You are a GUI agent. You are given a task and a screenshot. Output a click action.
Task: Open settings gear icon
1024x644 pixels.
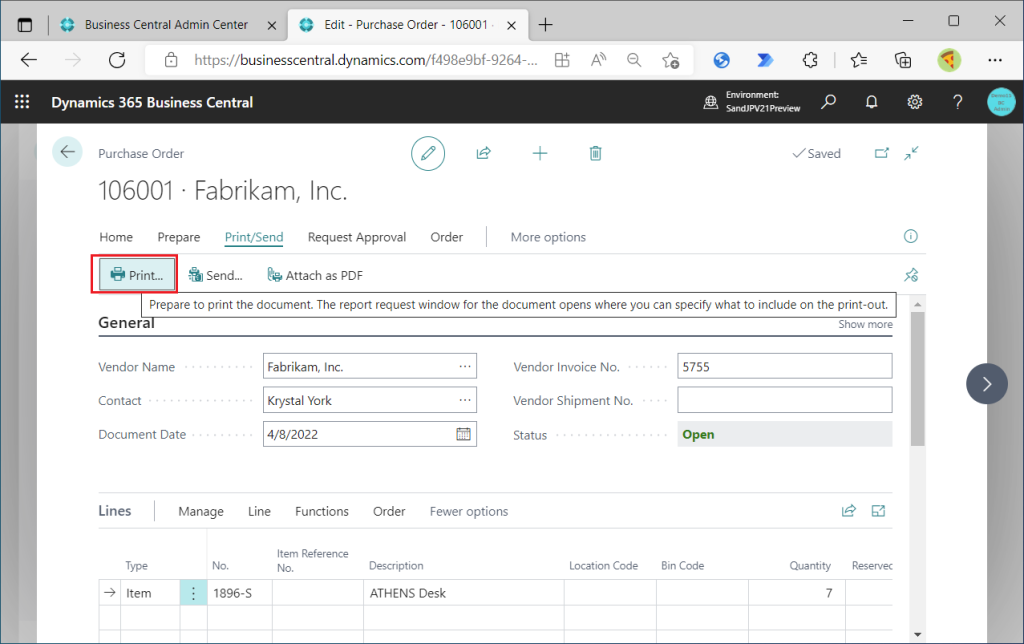914,102
